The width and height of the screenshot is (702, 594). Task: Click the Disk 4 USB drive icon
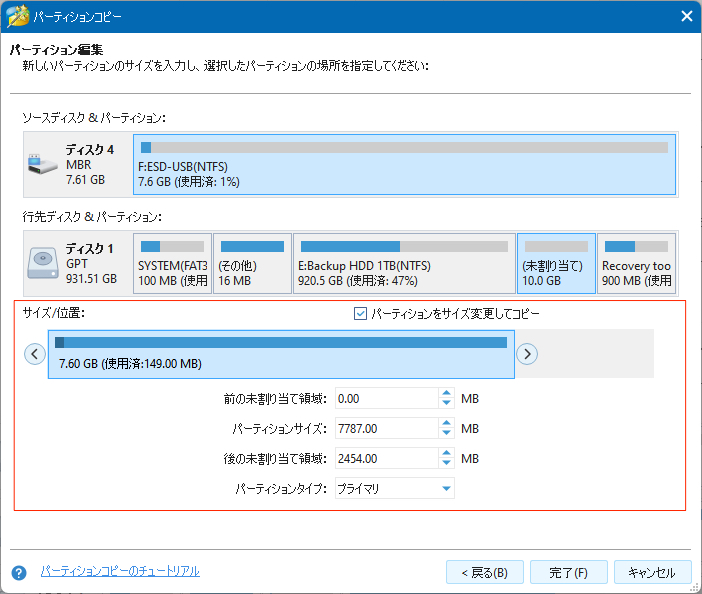(43, 163)
